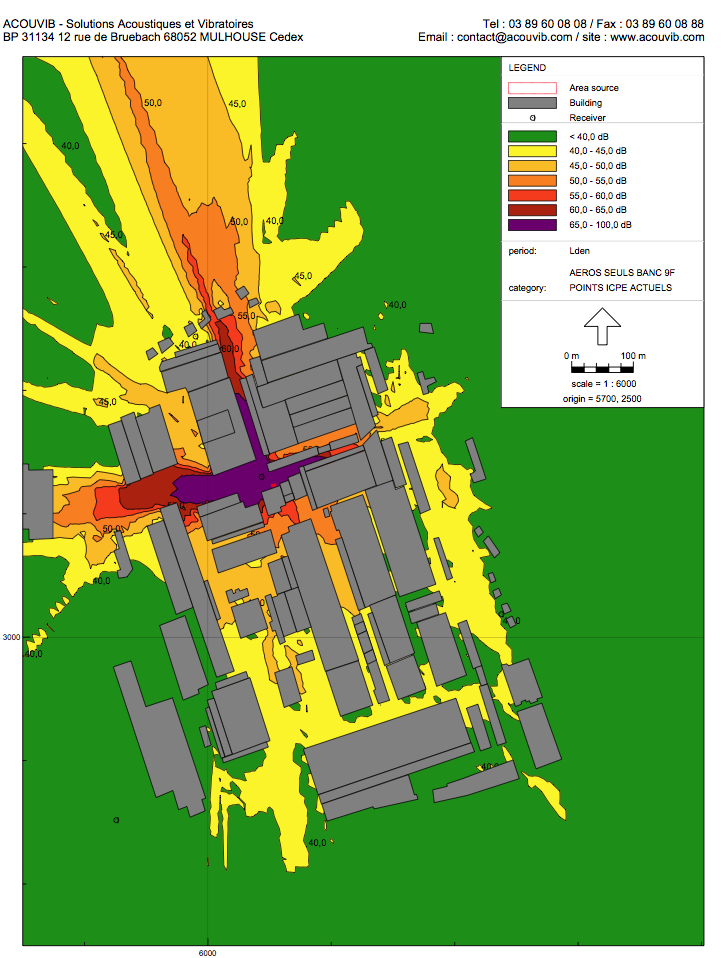This screenshot has height=958, width=723.
Task: Choose the orange 50,0 - 55,0 dB swatch
Action: (x=532, y=180)
